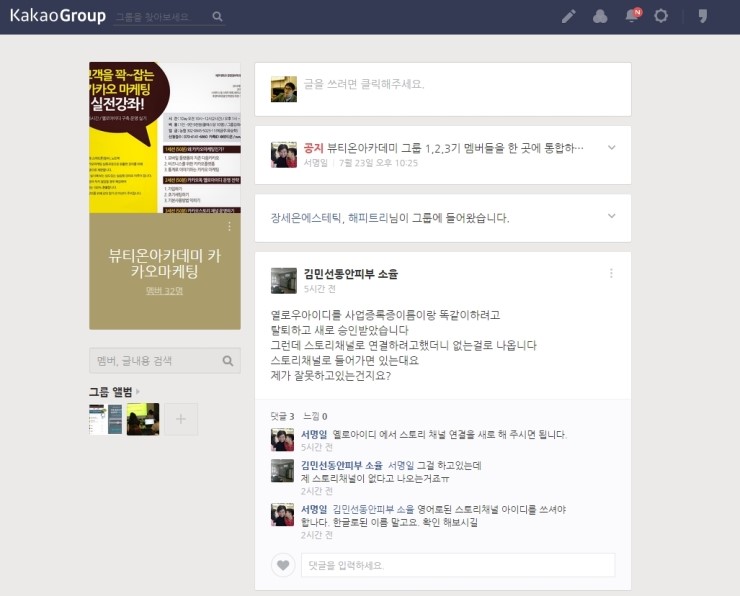Click the heart like button

283,565
